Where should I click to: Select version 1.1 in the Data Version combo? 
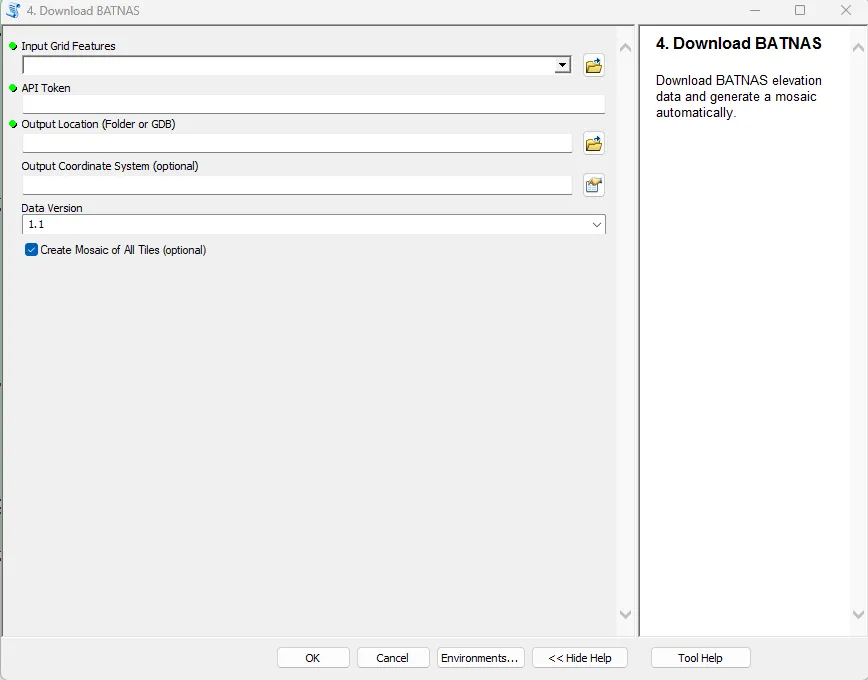point(300,224)
